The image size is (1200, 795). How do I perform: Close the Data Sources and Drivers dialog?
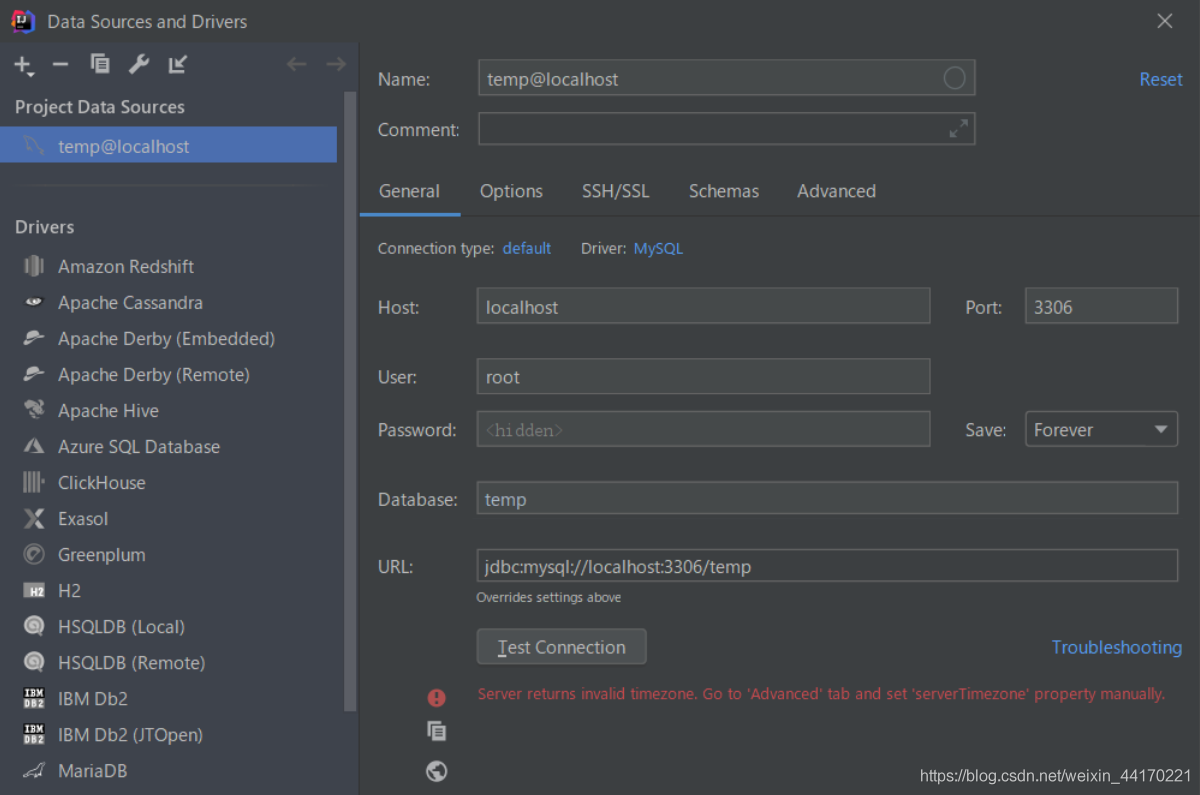tap(1165, 21)
